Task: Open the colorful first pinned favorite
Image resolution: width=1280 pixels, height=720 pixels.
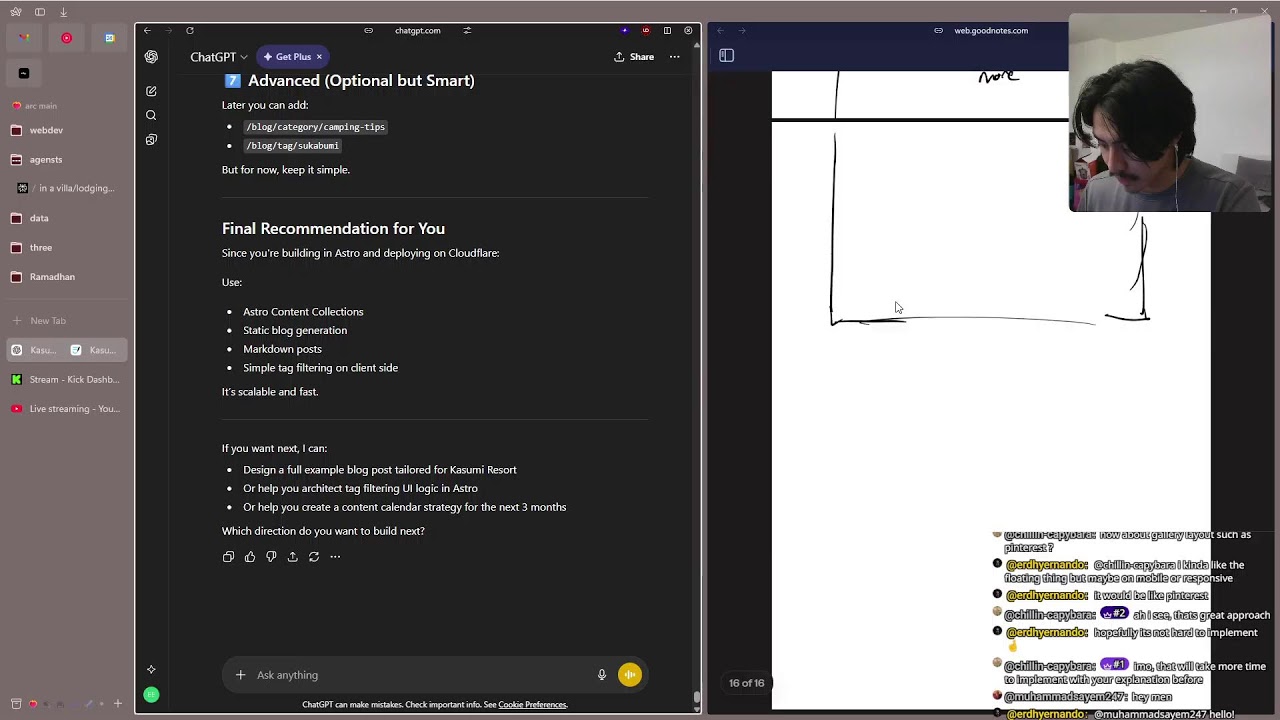Action: 24,38
